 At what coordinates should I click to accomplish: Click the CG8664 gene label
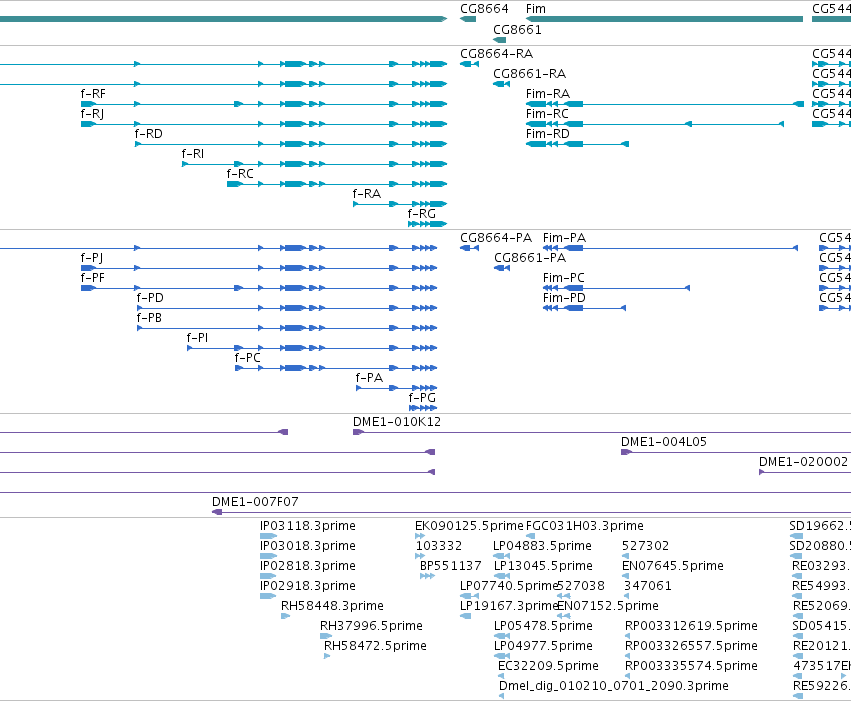(484, 9)
